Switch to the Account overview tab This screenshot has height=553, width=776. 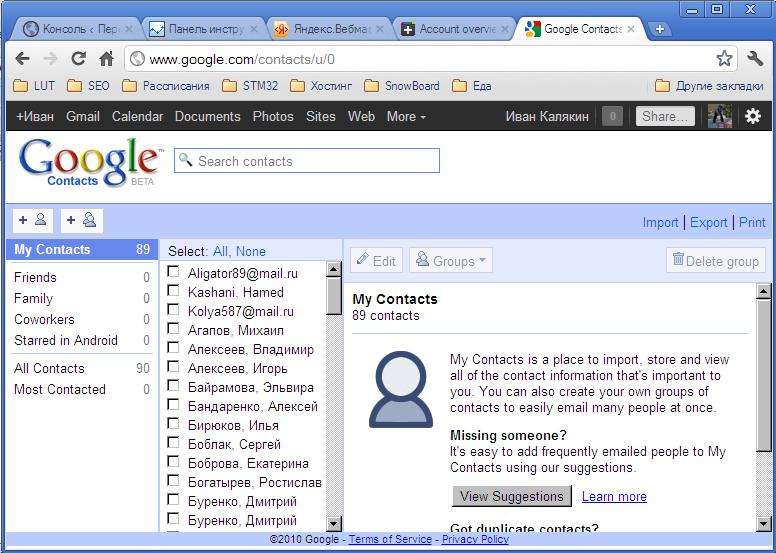(x=454, y=29)
